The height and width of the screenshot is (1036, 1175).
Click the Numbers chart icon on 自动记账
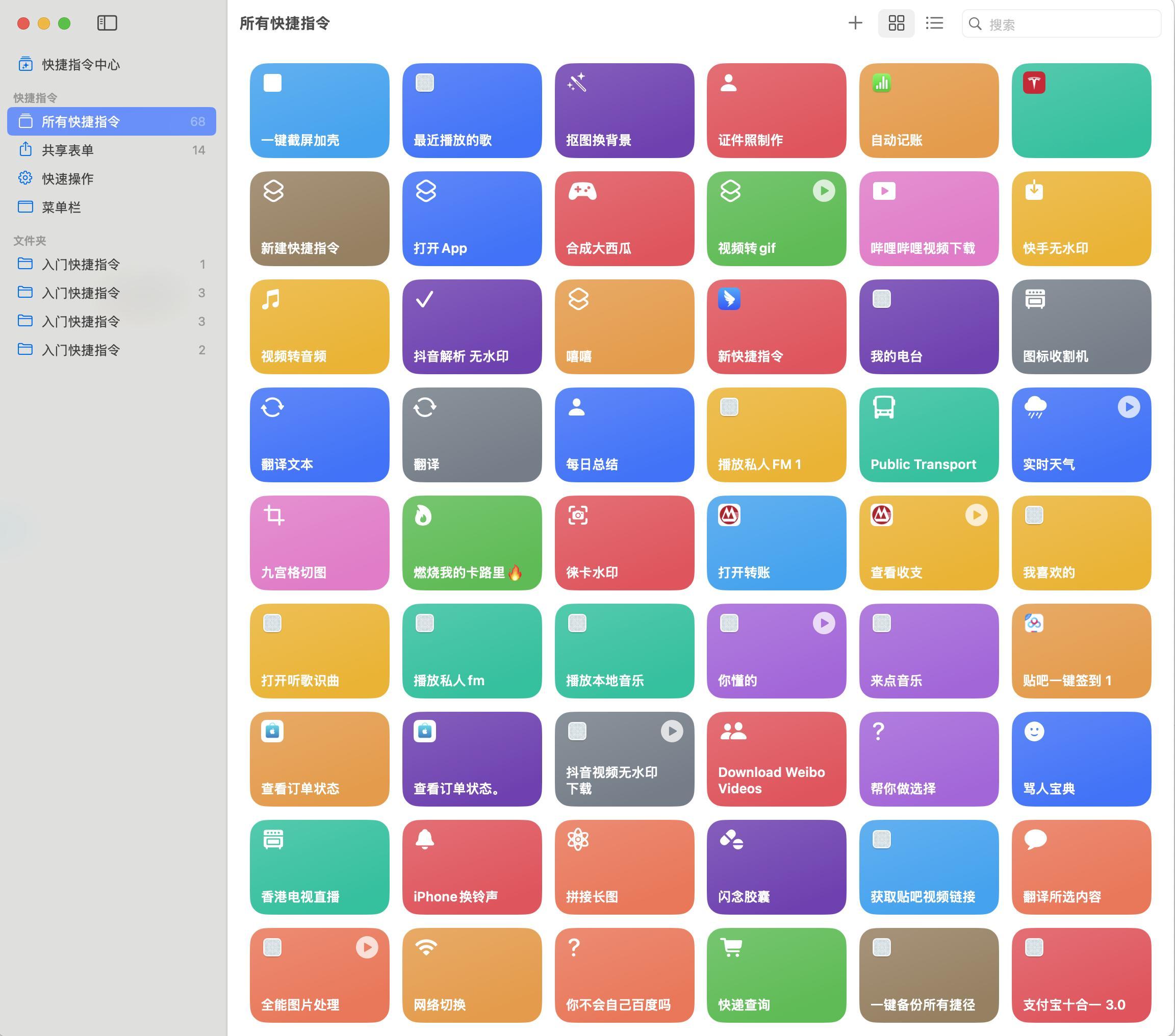[881, 82]
